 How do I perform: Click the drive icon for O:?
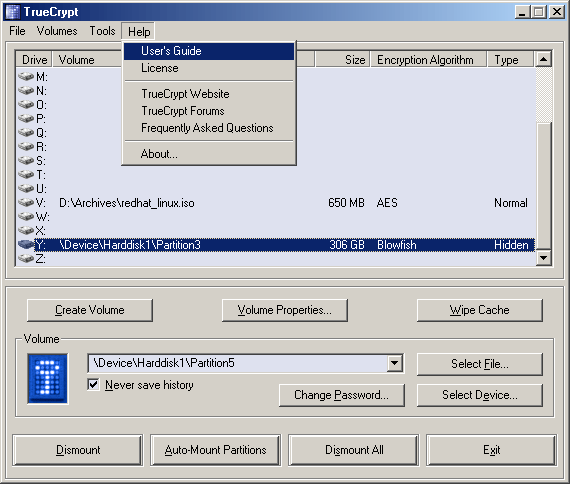tap(26, 104)
